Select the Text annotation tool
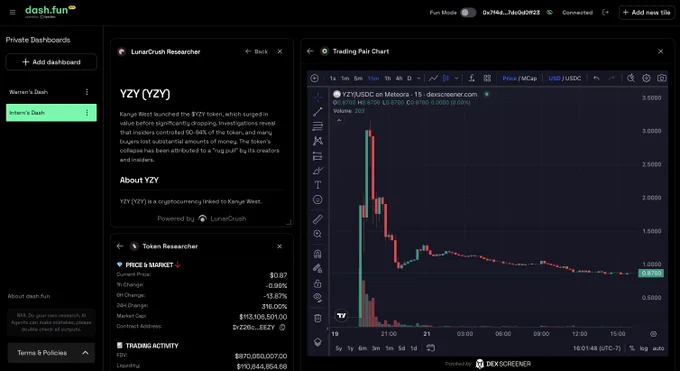Viewport: 680px width, 371px height. tap(318, 185)
